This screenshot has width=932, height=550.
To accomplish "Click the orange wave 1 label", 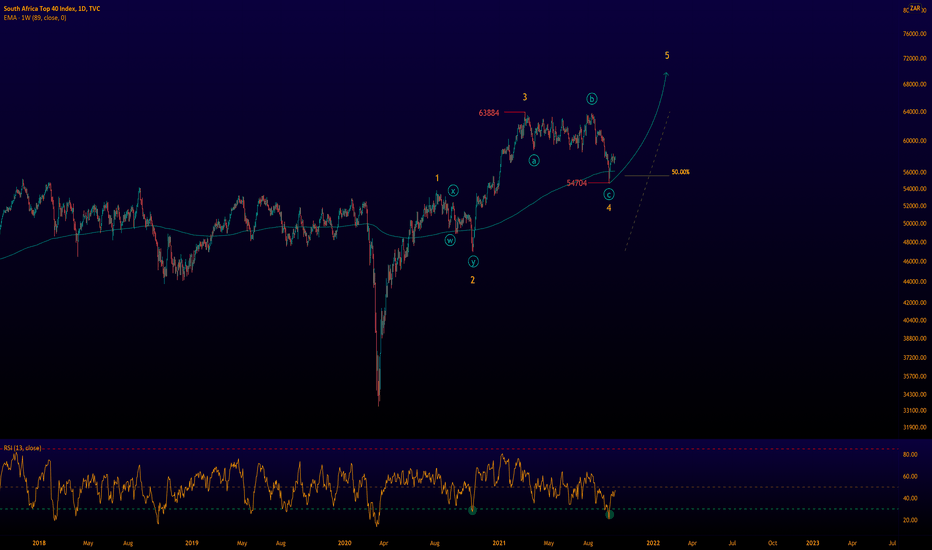I will point(437,178).
